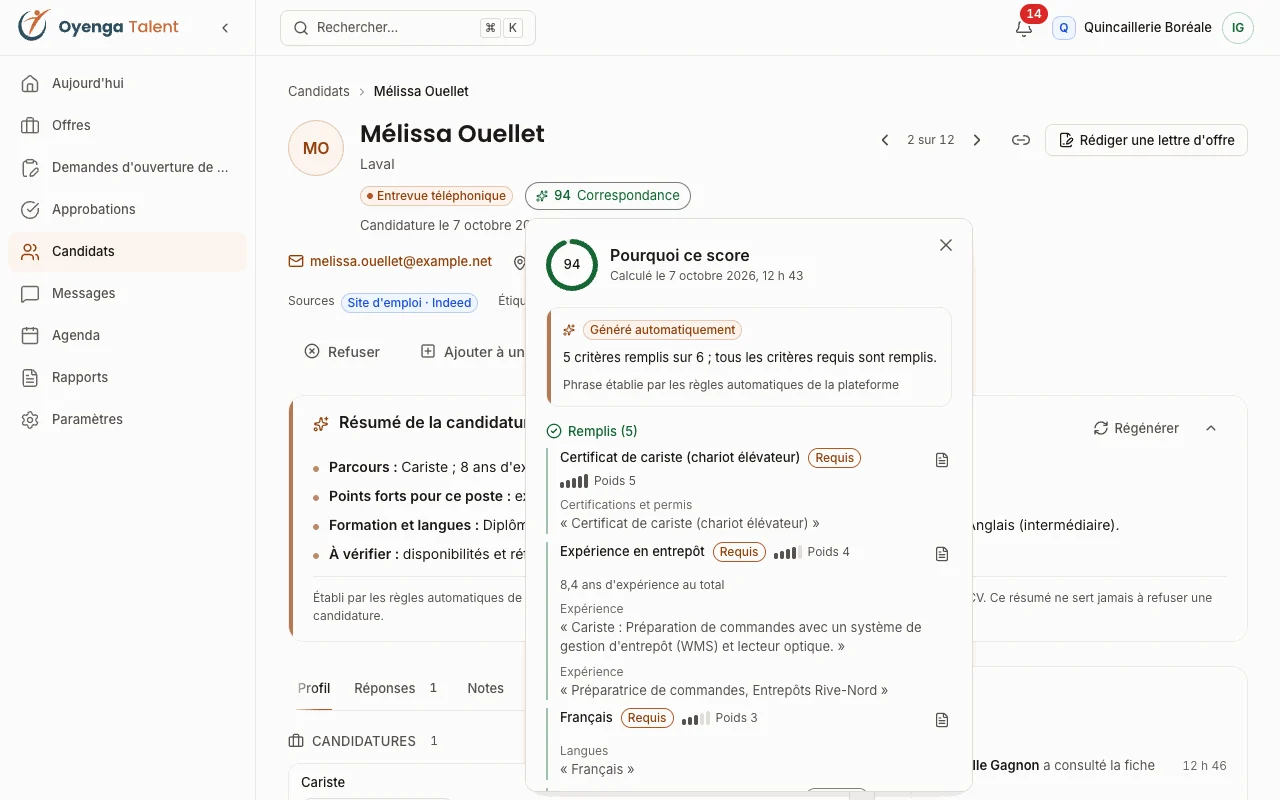Go to Aujourd'hui in sidebar

click(x=127, y=84)
